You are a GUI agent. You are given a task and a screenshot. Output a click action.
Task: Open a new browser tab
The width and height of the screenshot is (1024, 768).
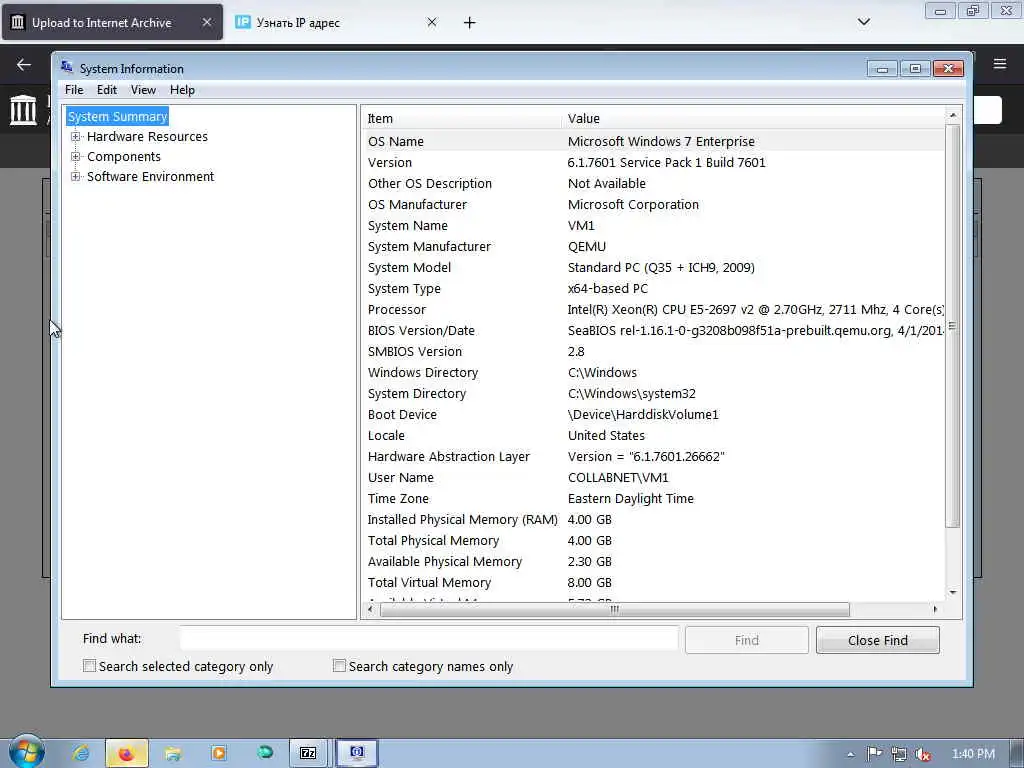tap(470, 23)
